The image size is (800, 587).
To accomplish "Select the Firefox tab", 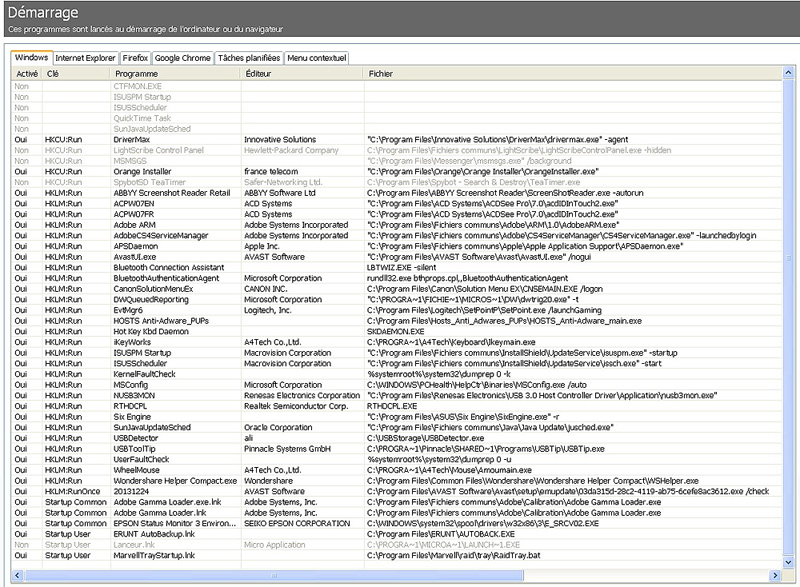I will click(x=135, y=58).
